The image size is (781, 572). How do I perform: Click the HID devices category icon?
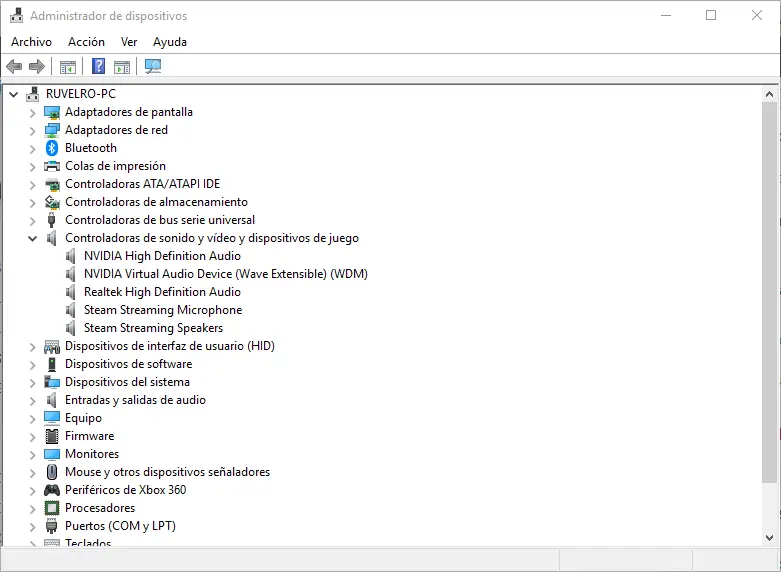pos(52,346)
